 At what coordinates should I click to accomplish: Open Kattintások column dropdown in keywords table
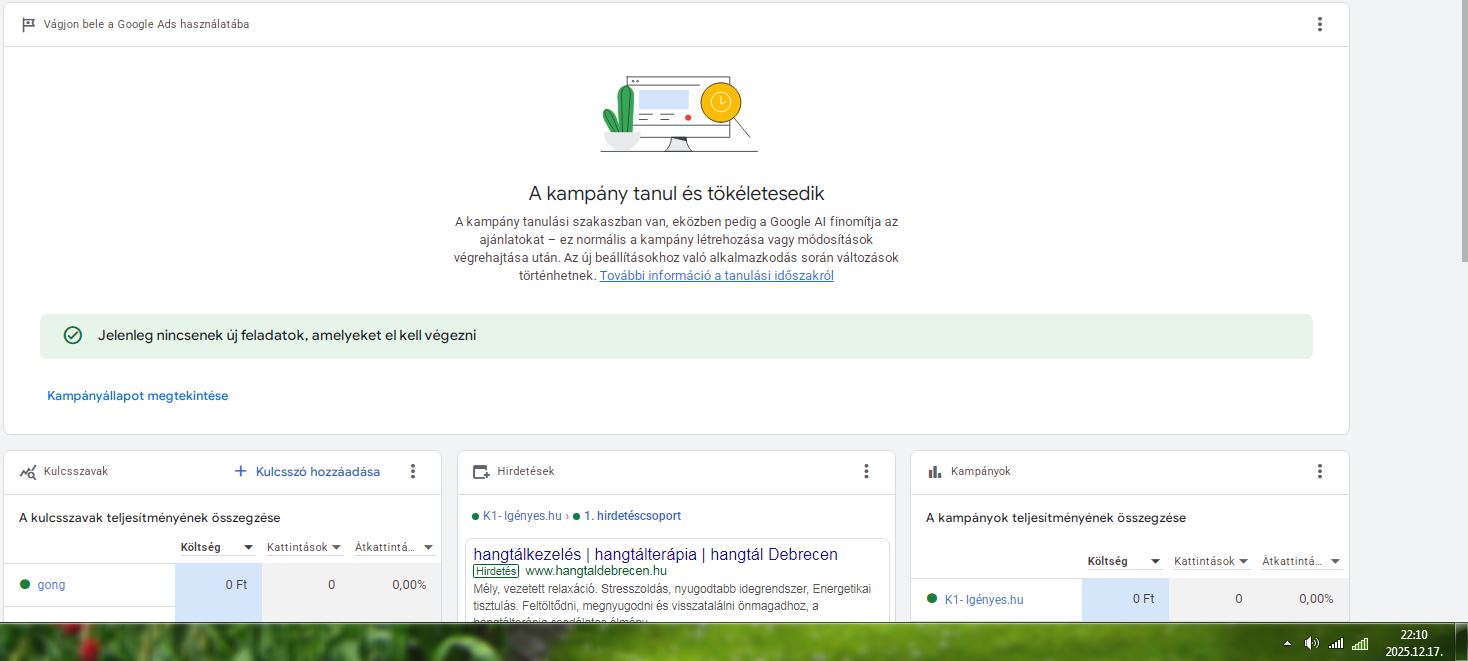click(x=336, y=547)
